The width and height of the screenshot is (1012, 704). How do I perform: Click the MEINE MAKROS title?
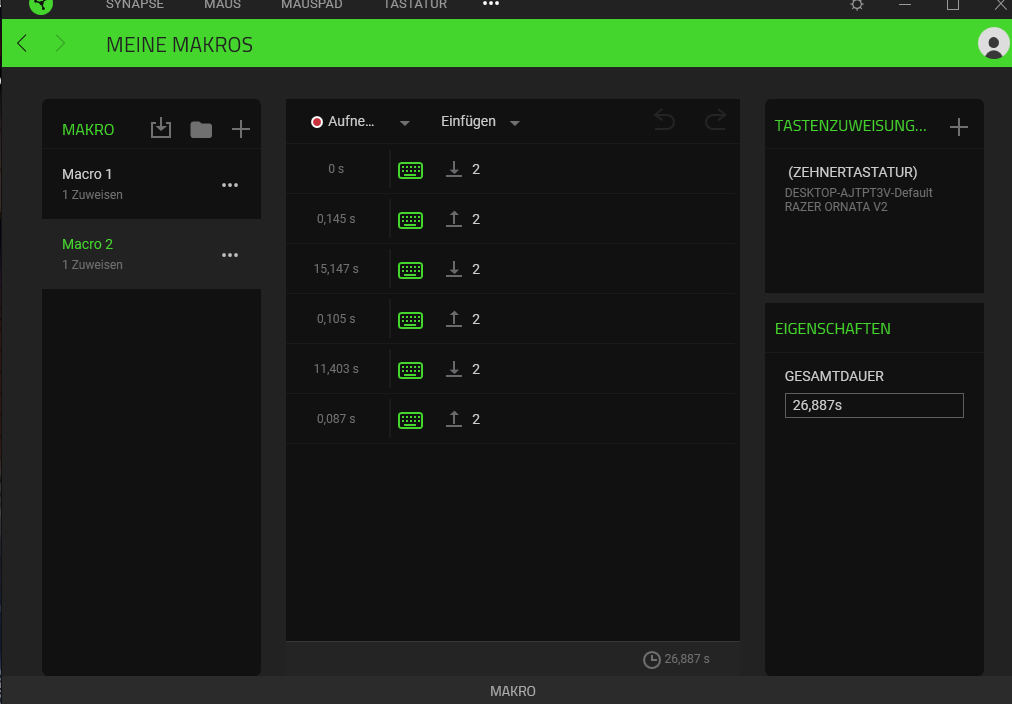pyautogui.click(x=179, y=45)
